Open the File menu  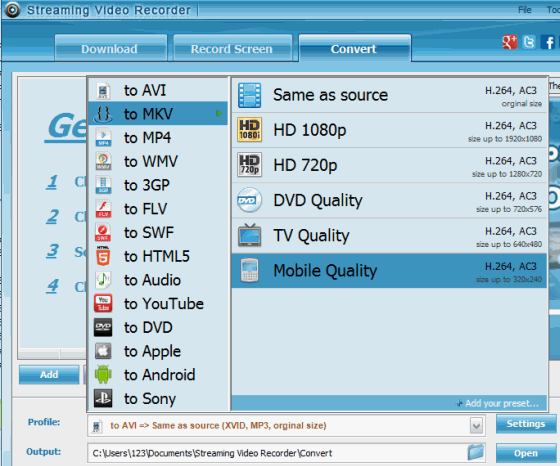click(525, 10)
